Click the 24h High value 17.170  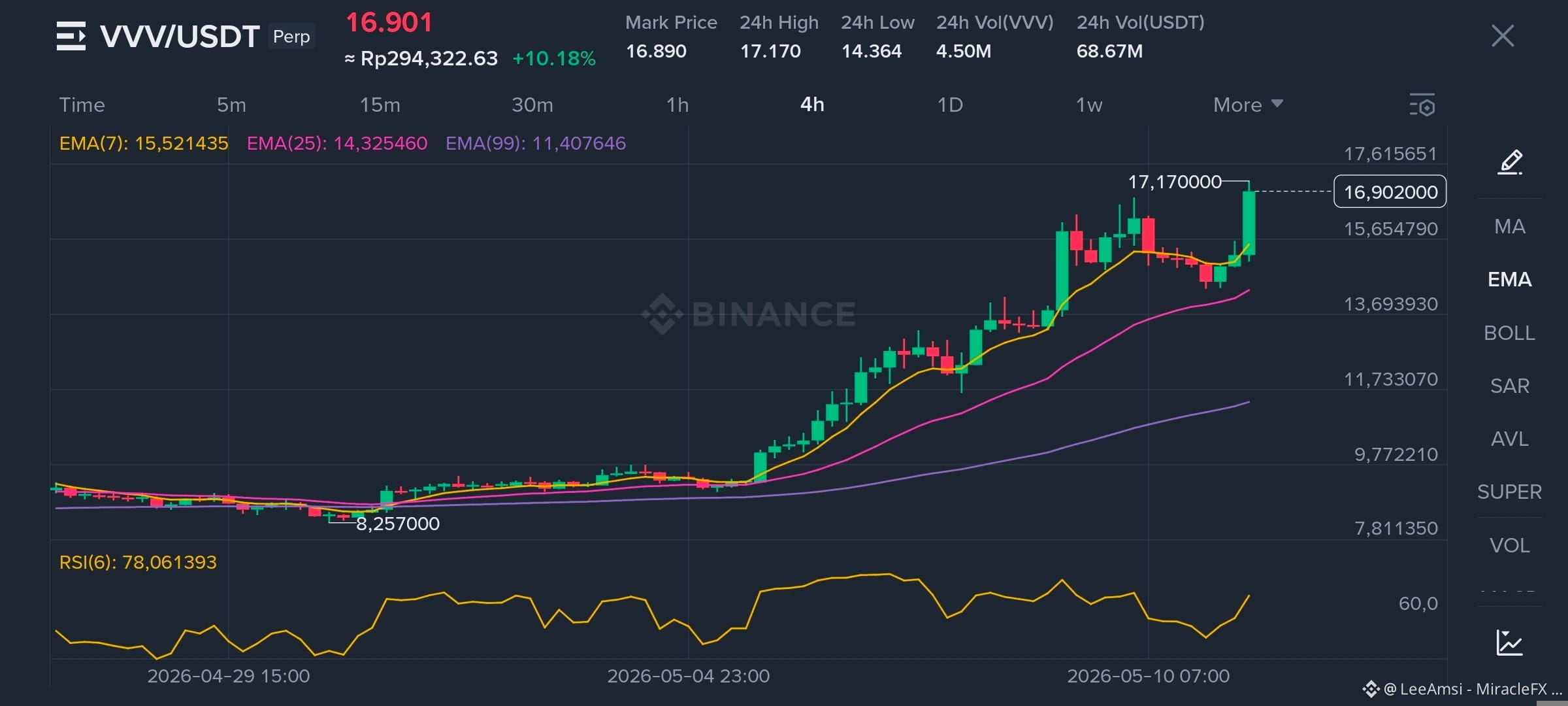[x=770, y=51]
